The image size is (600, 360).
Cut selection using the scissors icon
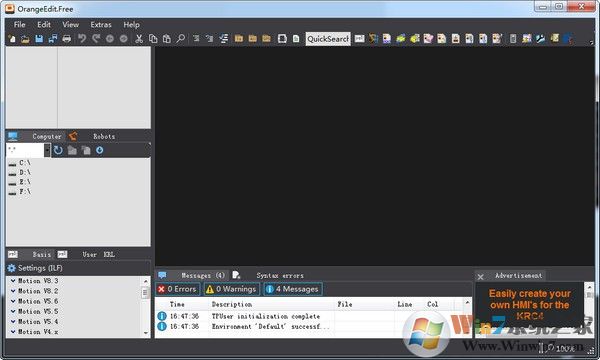(x=139, y=39)
